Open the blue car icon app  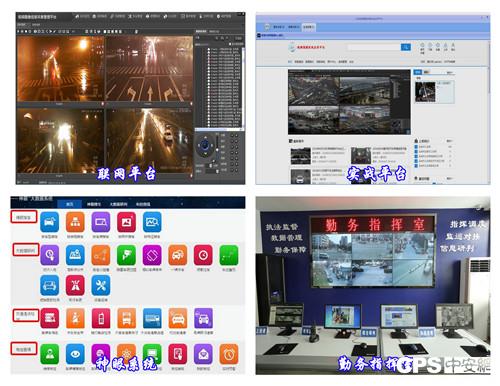click(x=49, y=286)
